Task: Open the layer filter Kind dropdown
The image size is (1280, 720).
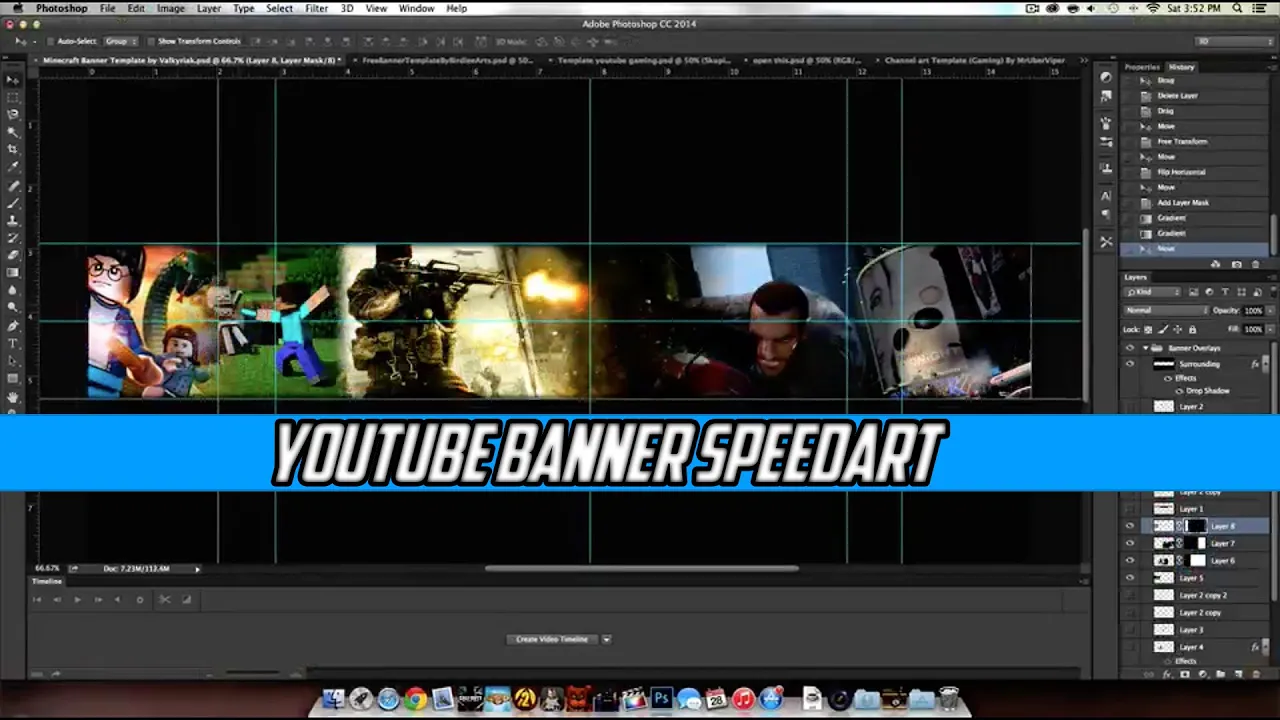Action: pos(1153,292)
